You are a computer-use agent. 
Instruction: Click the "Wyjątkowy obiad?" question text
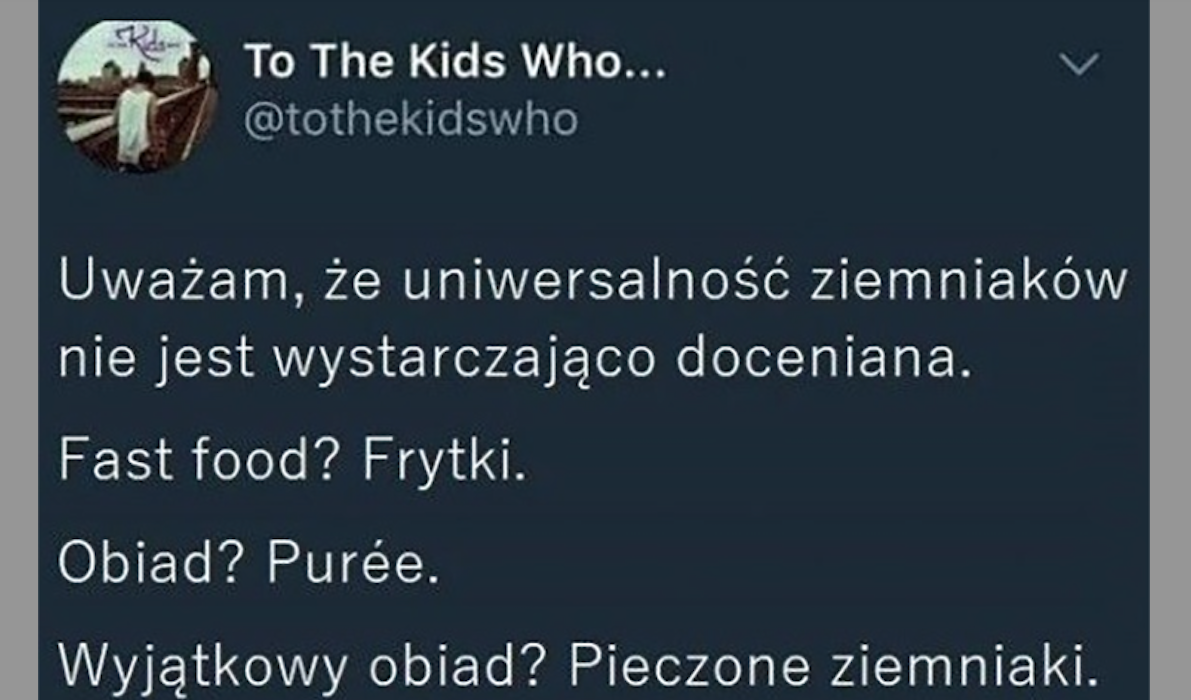(303, 666)
